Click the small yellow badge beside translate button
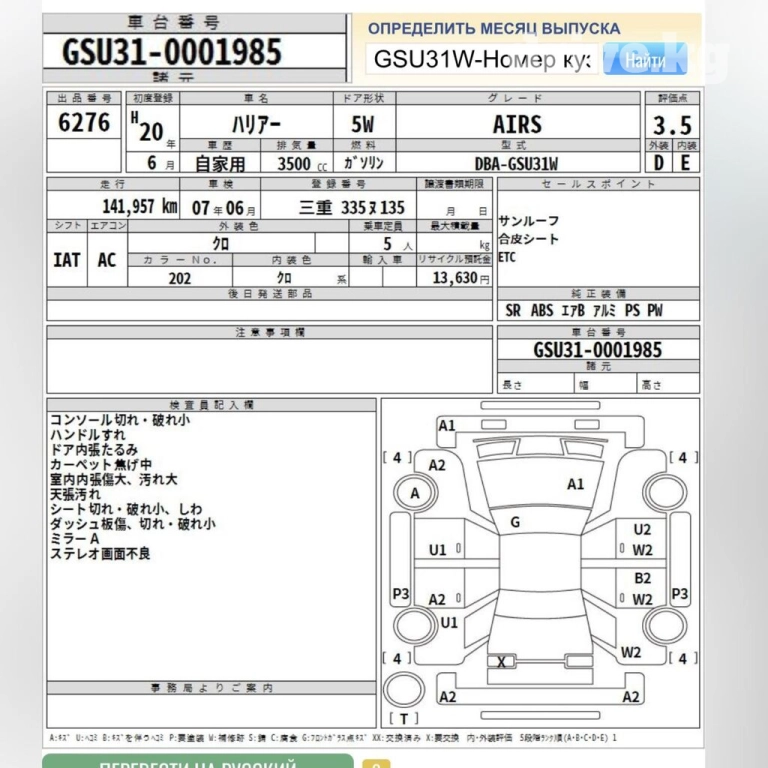768x768 pixels. coord(375,762)
